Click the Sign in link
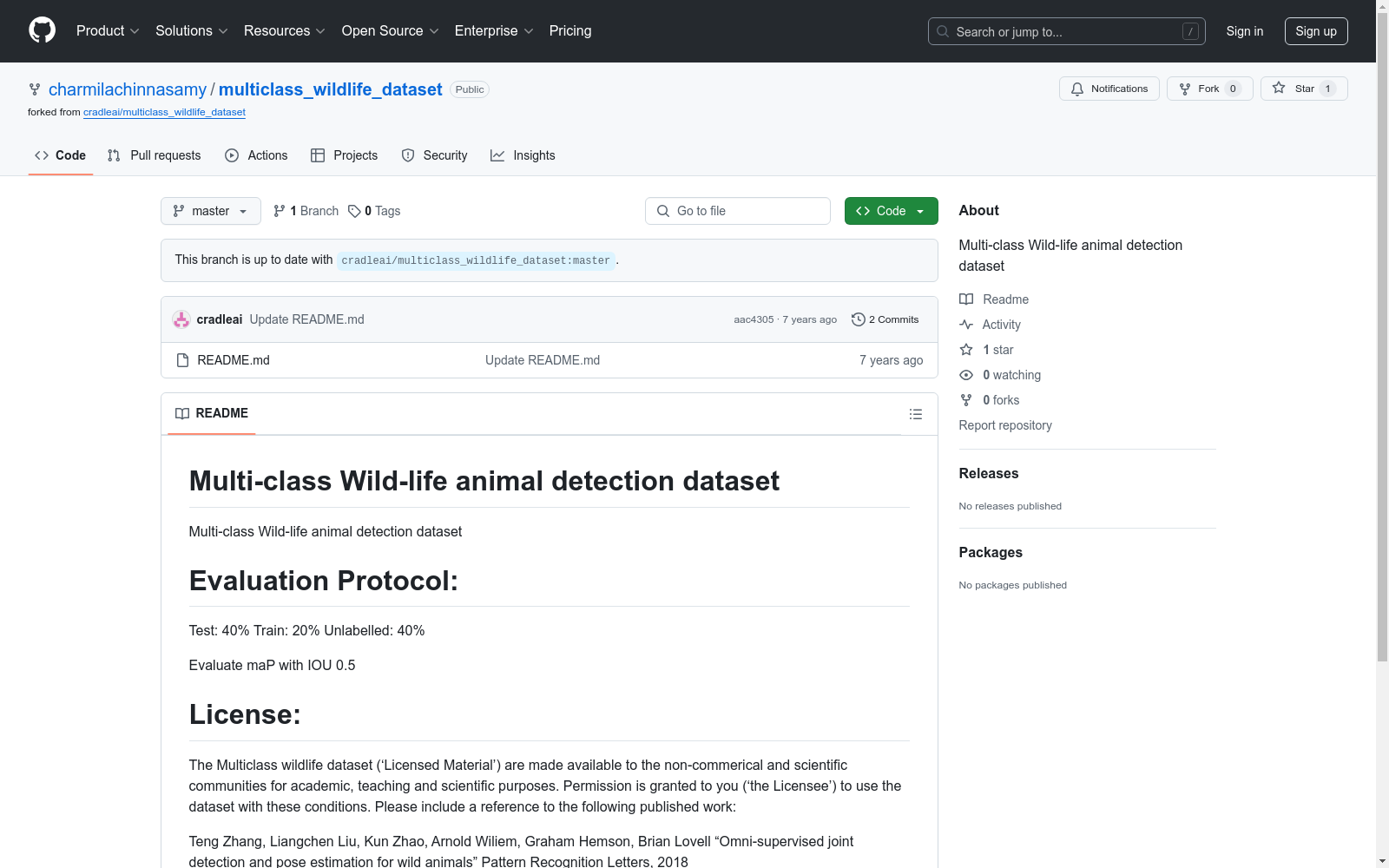This screenshot has height=868, width=1389. point(1244,31)
